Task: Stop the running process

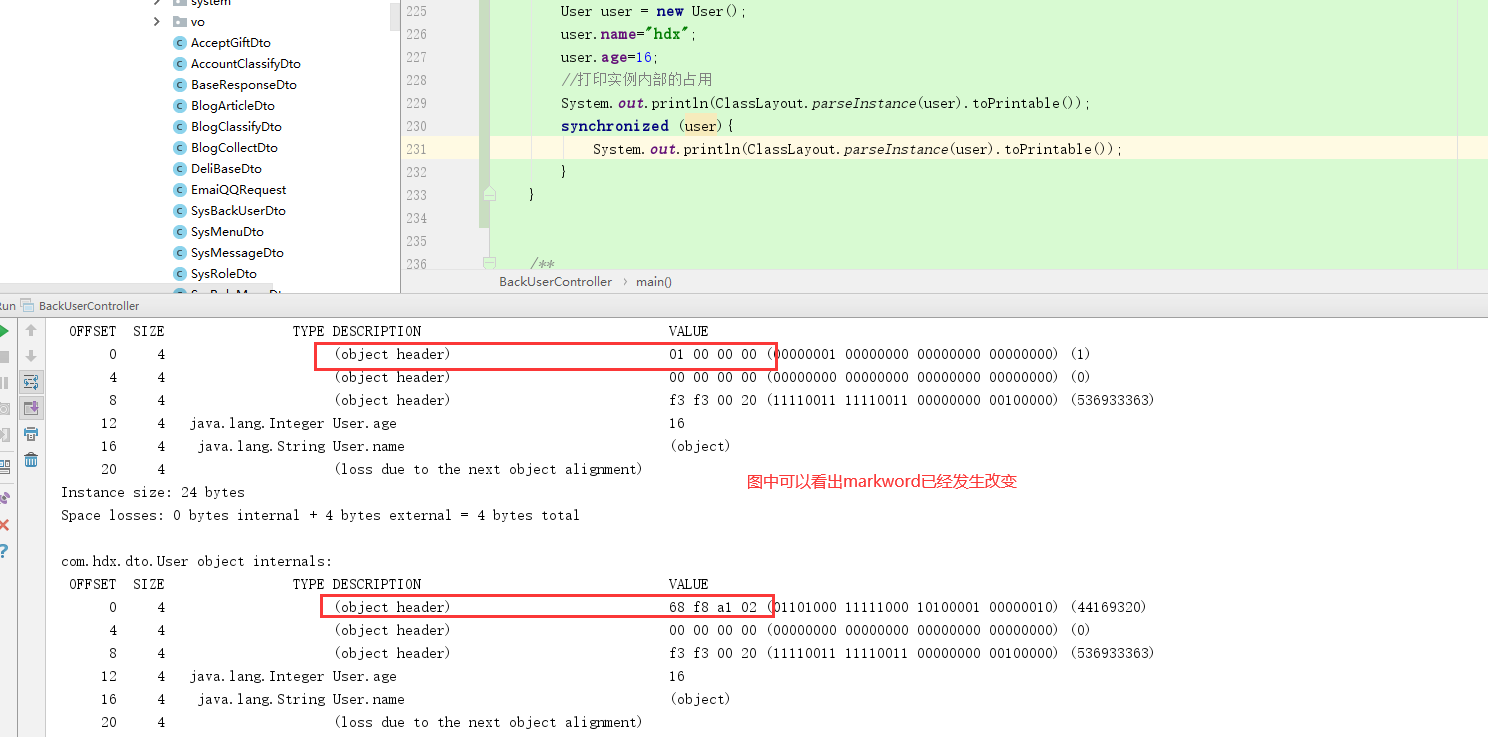Action: click(4, 355)
